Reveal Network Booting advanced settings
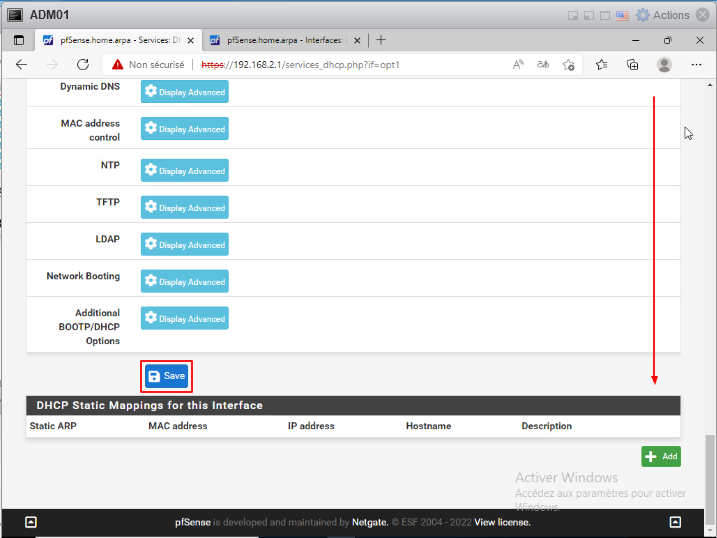The image size is (717, 538). tap(184, 282)
